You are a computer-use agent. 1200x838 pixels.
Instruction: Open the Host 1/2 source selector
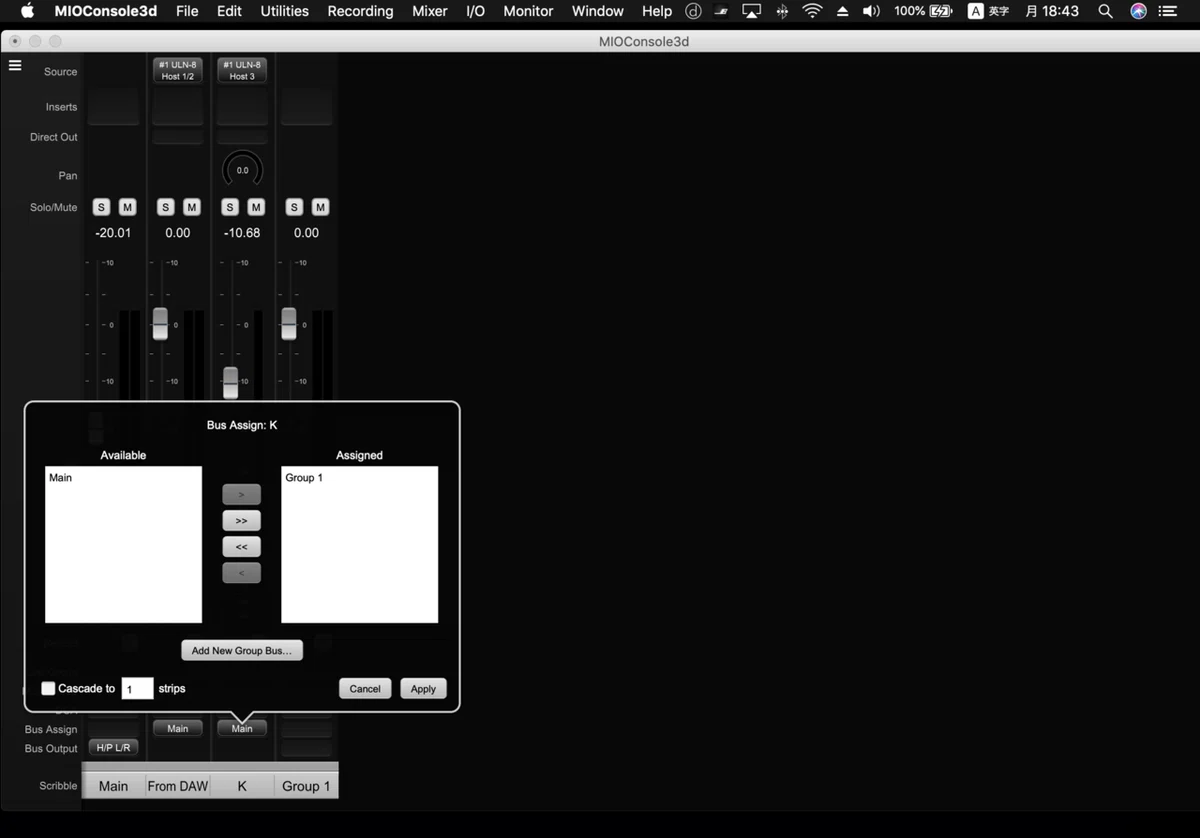click(178, 70)
